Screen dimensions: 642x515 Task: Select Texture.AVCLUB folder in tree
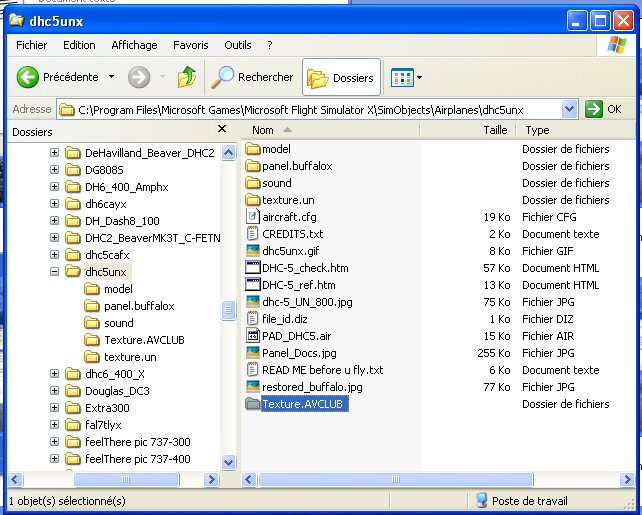[x=144, y=340]
